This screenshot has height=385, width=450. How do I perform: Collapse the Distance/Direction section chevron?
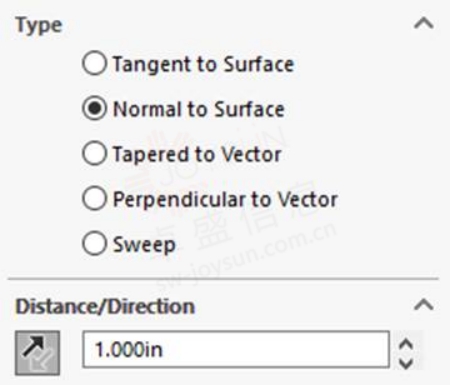(424, 305)
